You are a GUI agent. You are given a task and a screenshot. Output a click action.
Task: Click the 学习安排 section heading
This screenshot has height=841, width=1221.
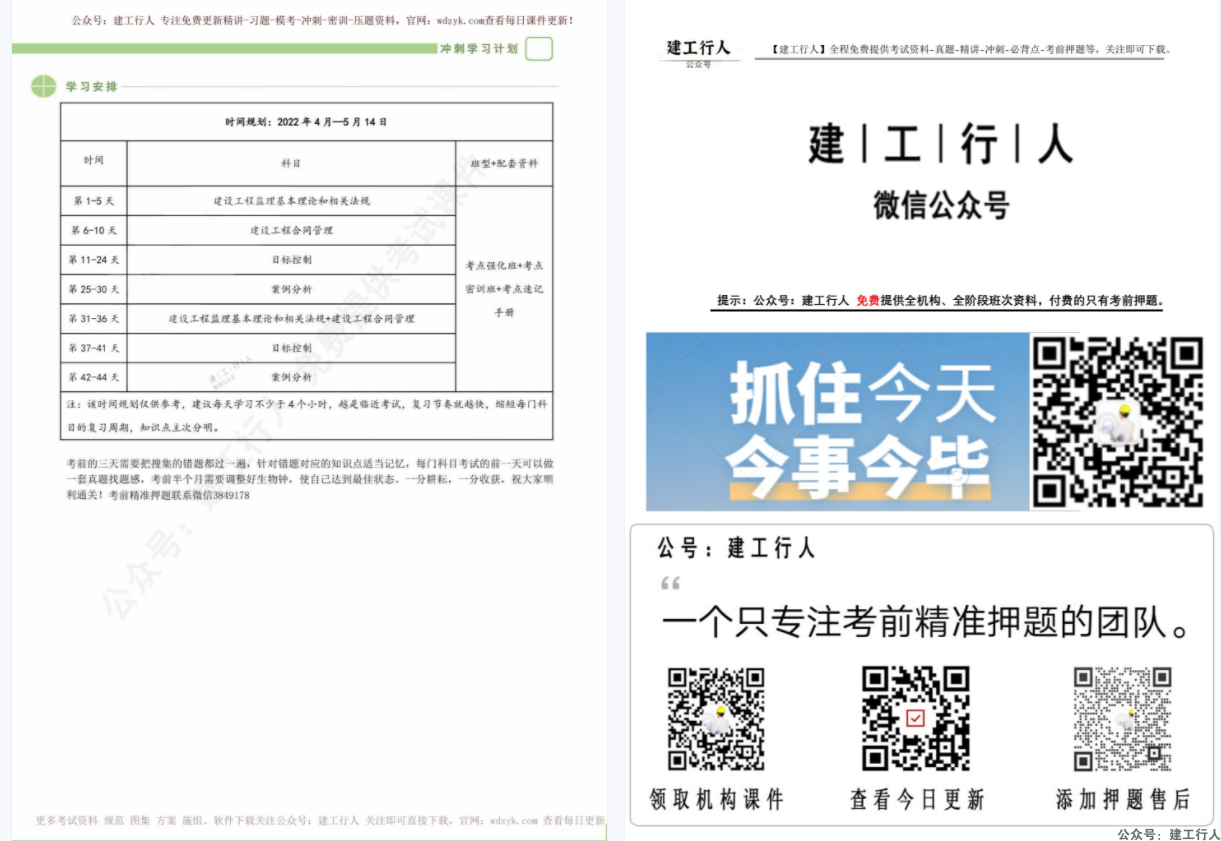click(x=92, y=87)
